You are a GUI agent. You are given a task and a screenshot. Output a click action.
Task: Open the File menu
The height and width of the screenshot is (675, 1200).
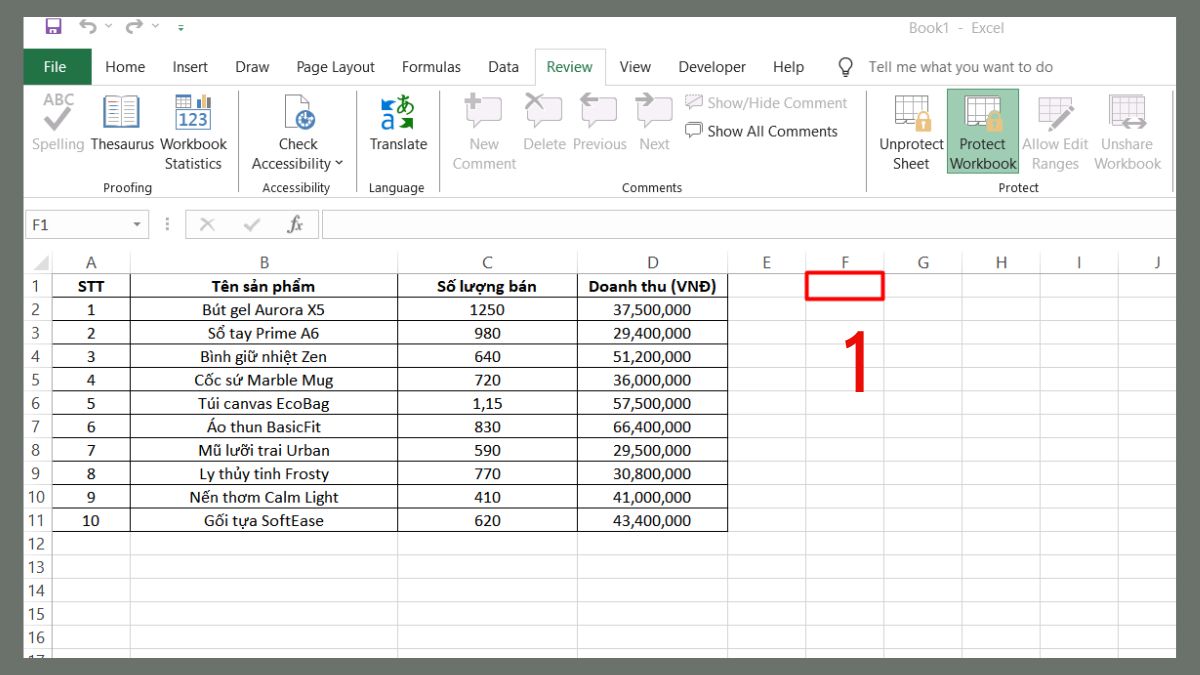[x=56, y=66]
